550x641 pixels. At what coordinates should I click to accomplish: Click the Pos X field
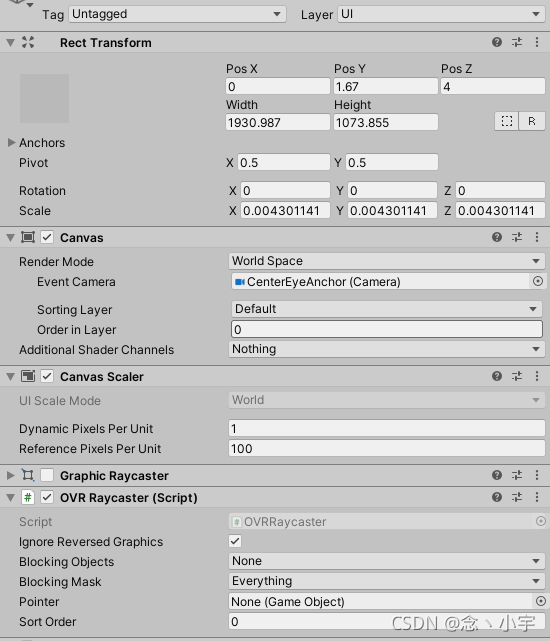click(x=278, y=86)
